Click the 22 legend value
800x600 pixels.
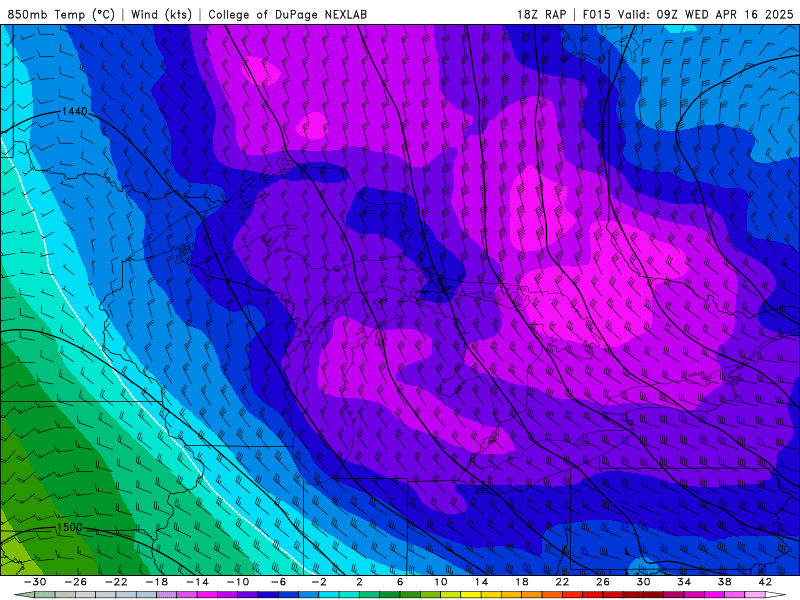(562, 582)
